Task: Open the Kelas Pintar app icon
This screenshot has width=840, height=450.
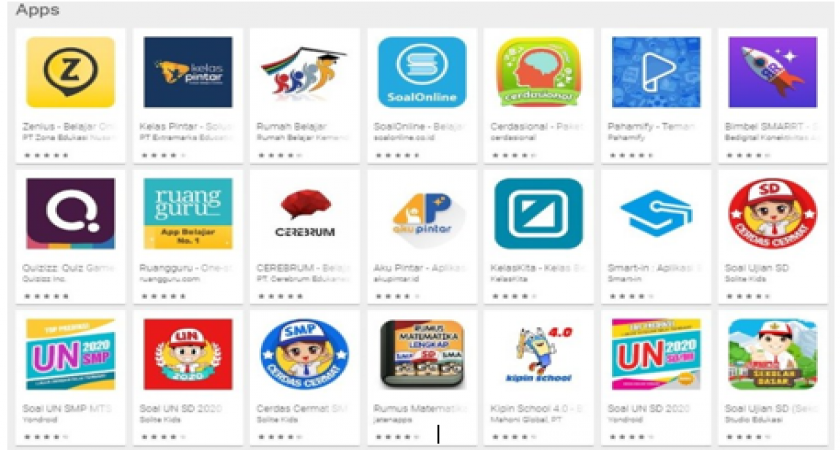Action: tap(188, 72)
